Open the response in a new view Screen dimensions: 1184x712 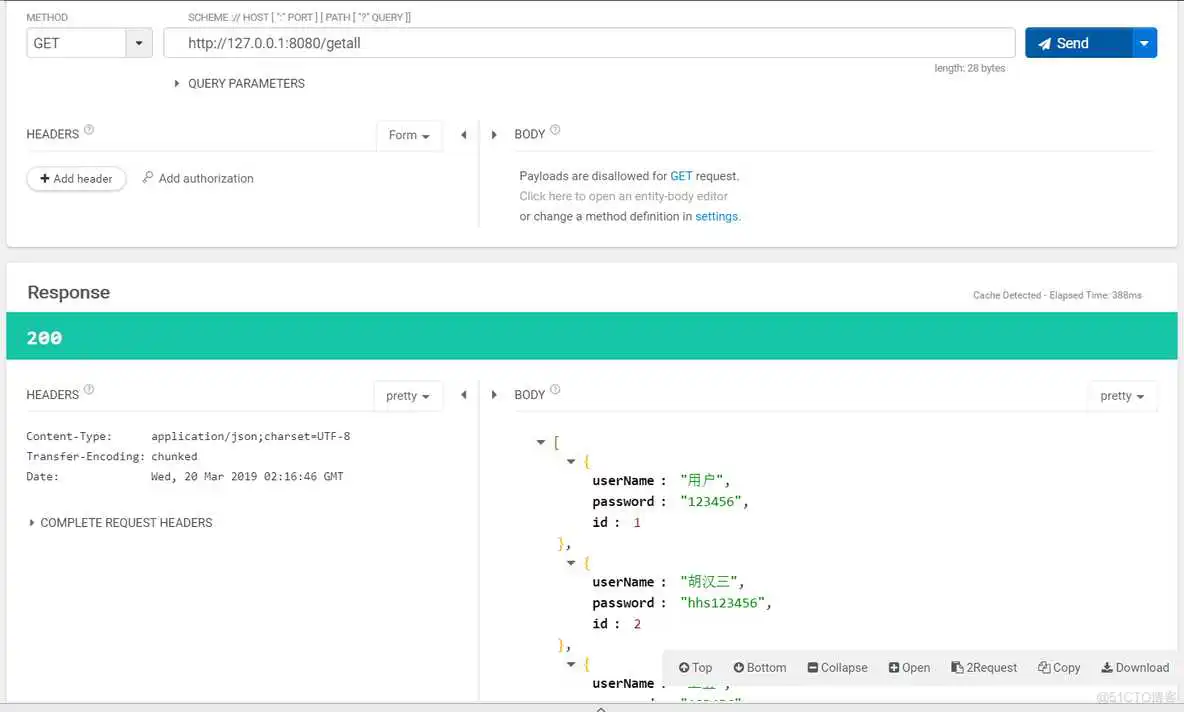(x=908, y=667)
